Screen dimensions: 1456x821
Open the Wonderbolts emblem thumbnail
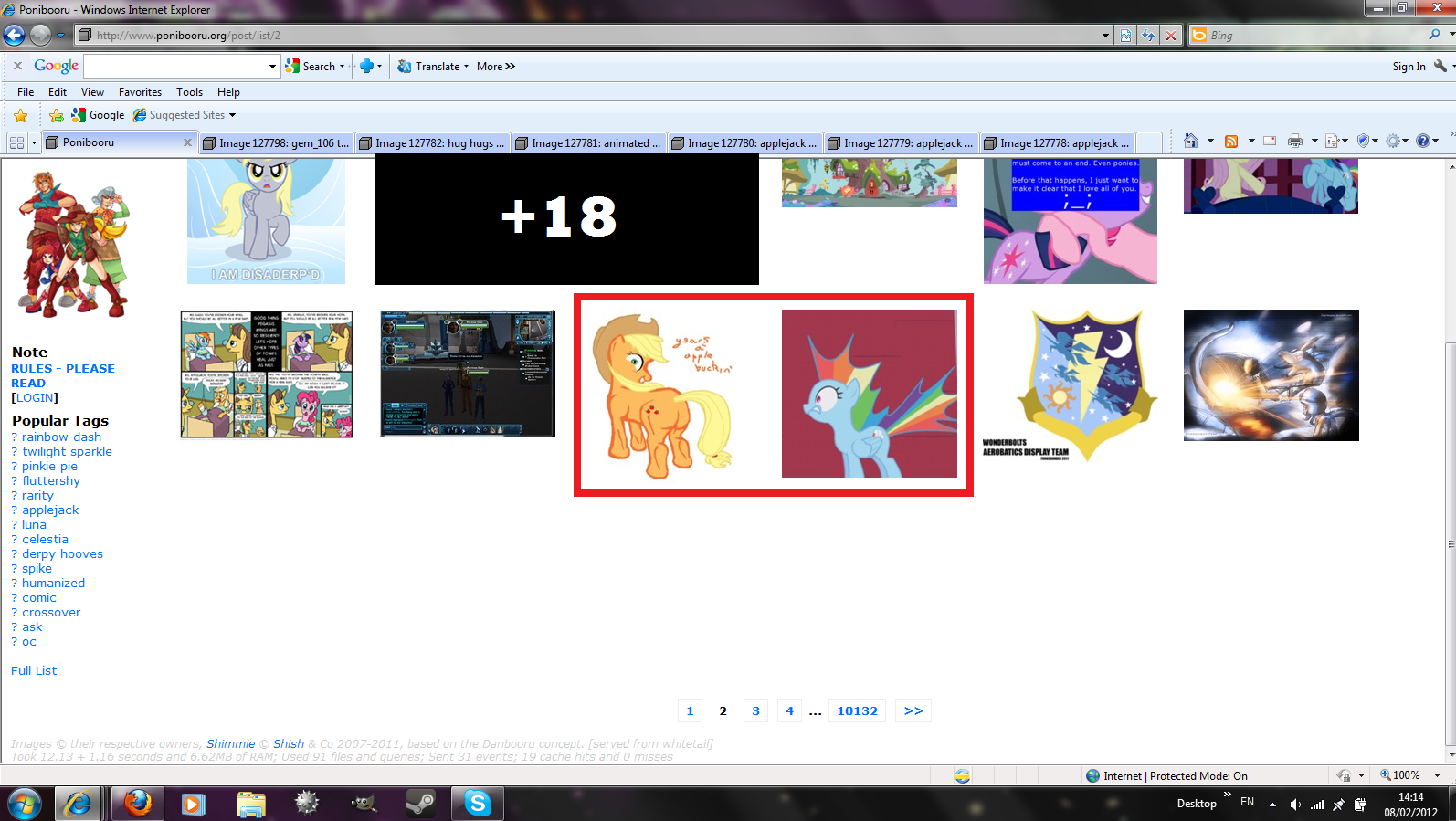click(x=1070, y=385)
